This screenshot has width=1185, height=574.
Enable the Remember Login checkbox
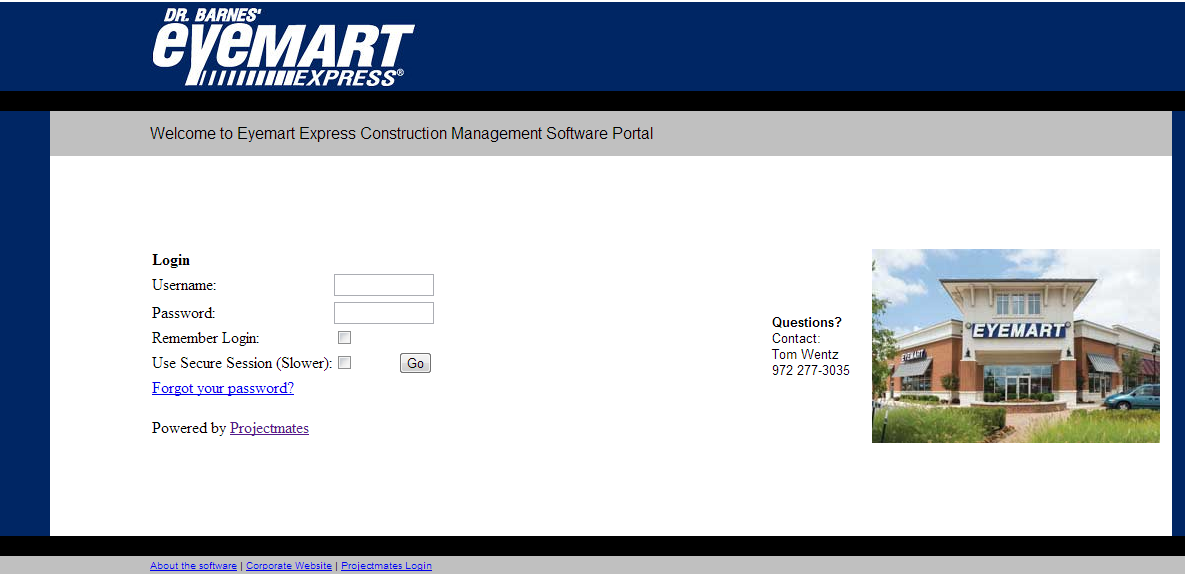(x=345, y=338)
